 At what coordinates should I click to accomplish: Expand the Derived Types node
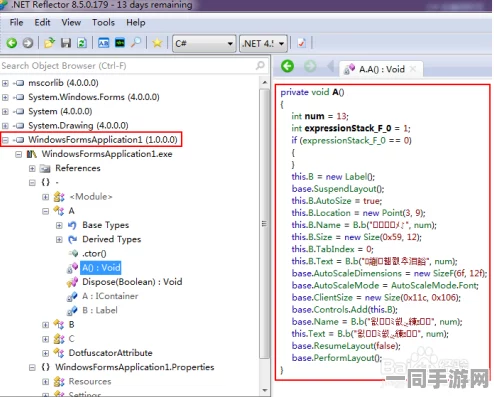pos(59,239)
